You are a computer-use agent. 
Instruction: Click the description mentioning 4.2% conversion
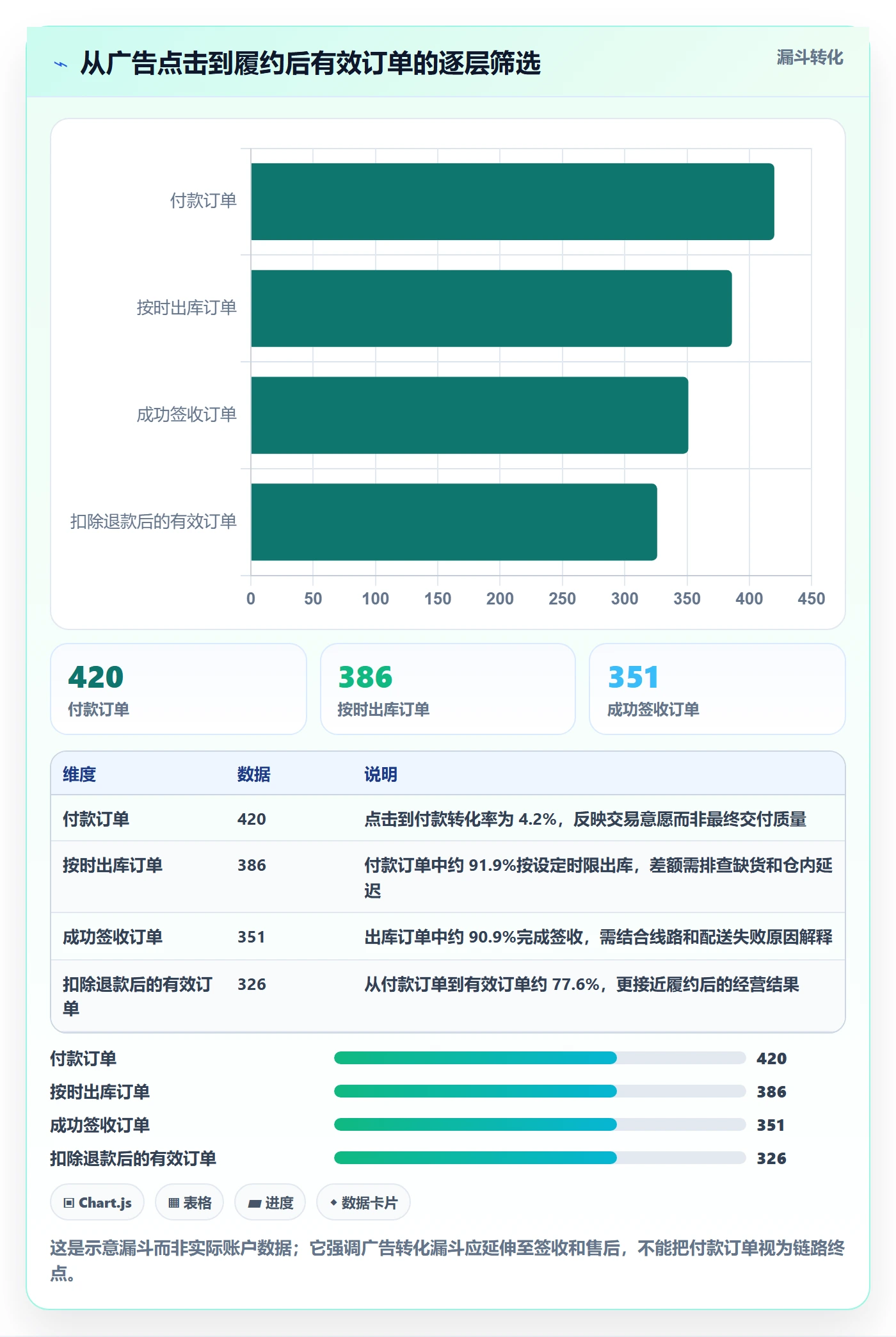click(x=585, y=819)
